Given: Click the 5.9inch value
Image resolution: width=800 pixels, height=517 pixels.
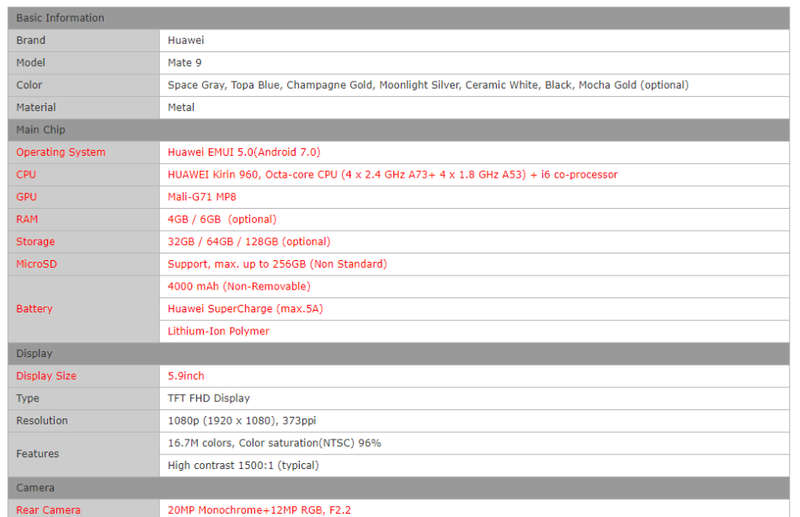Looking at the screenshot, I should point(186,376).
